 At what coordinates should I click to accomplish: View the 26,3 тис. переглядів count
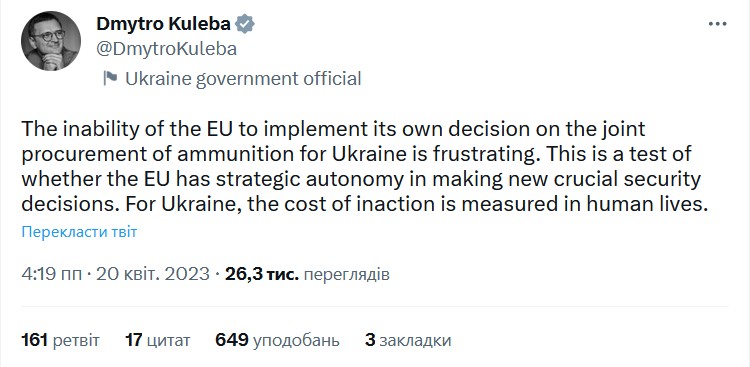point(307,274)
